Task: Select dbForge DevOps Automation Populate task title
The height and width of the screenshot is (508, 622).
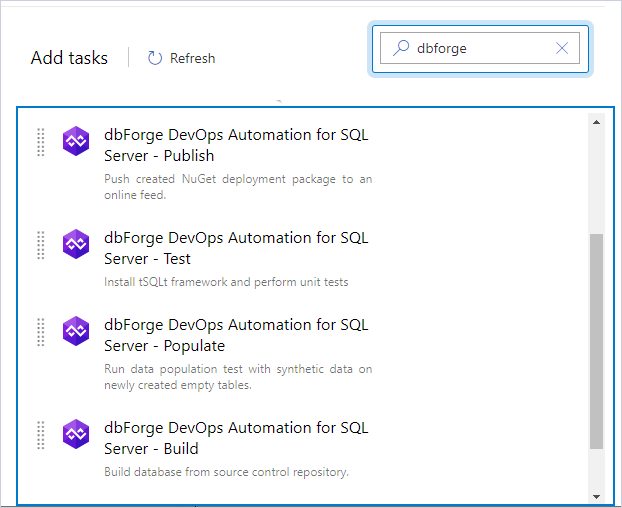Action: click(x=236, y=335)
